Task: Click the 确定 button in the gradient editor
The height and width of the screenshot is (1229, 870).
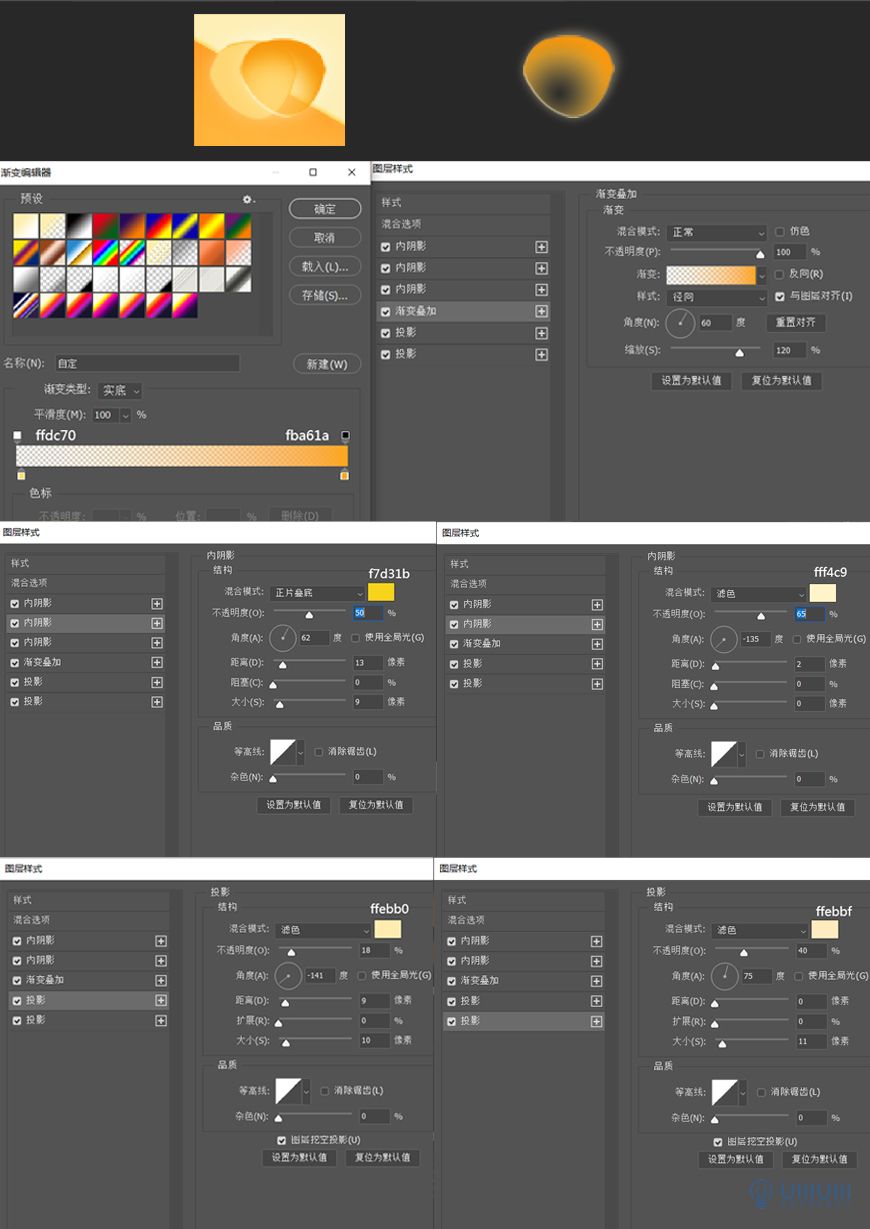Action: click(324, 208)
